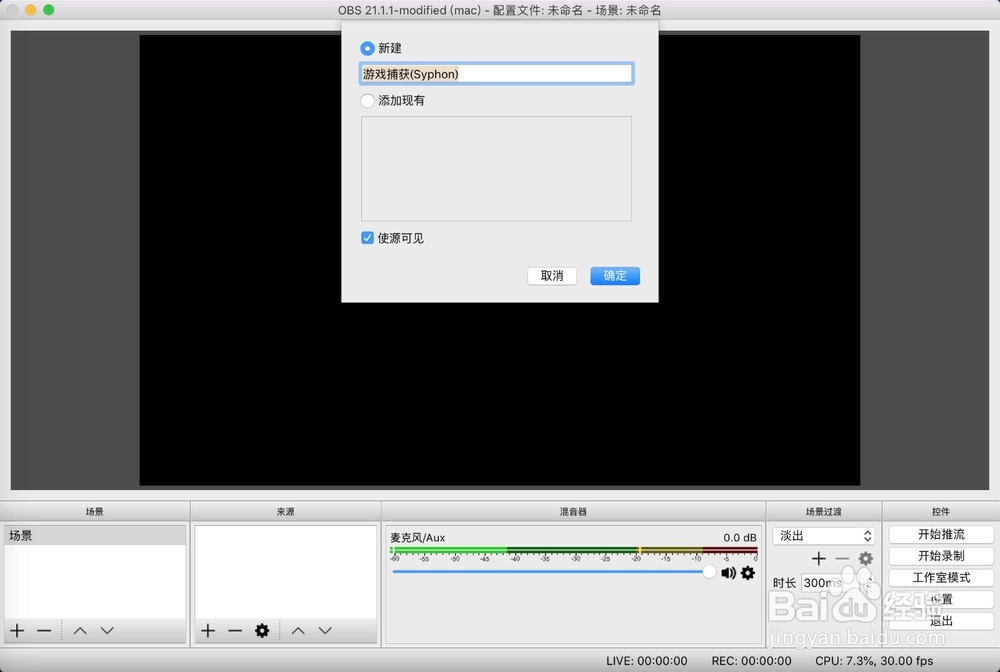Image resolution: width=1000 pixels, height=672 pixels.
Task: Click the 来源 panel header
Action: click(x=286, y=511)
